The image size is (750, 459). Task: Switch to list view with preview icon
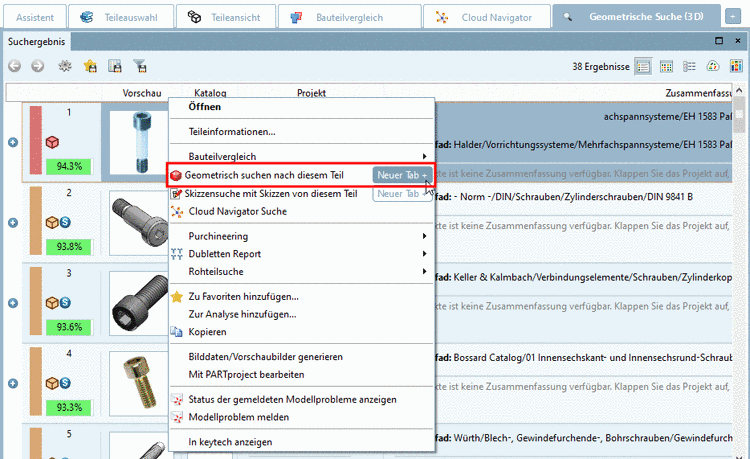pos(643,66)
